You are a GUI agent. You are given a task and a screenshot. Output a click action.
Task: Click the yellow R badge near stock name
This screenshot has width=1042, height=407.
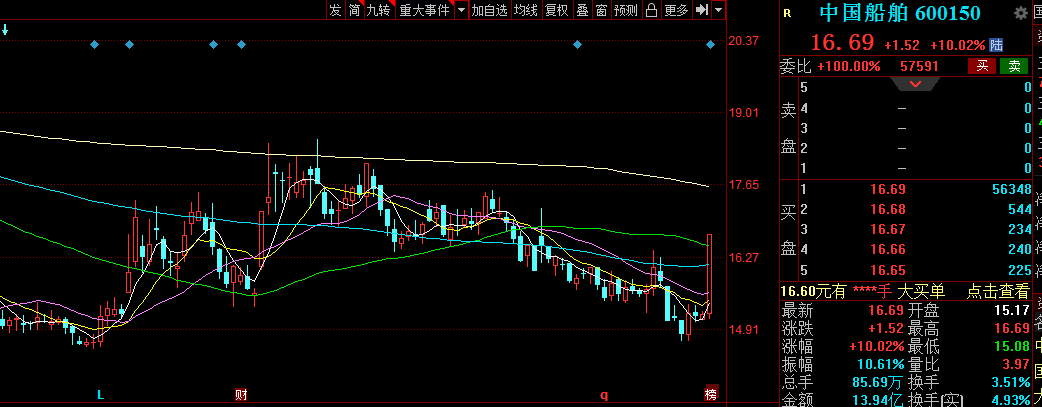788,13
